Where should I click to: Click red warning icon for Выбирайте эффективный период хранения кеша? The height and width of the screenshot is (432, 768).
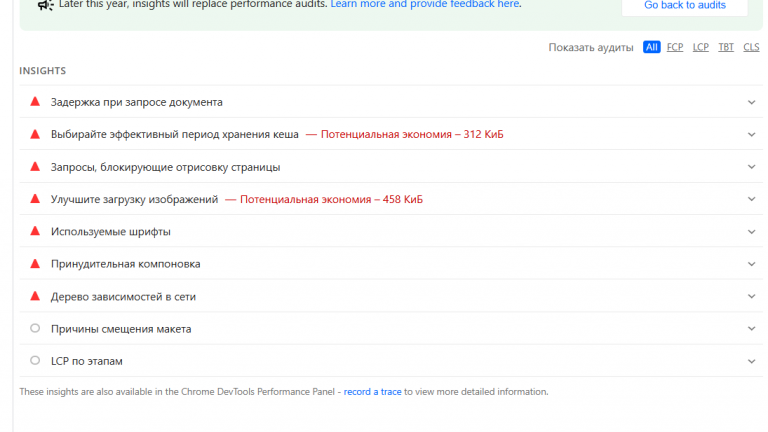[x=35, y=134]
